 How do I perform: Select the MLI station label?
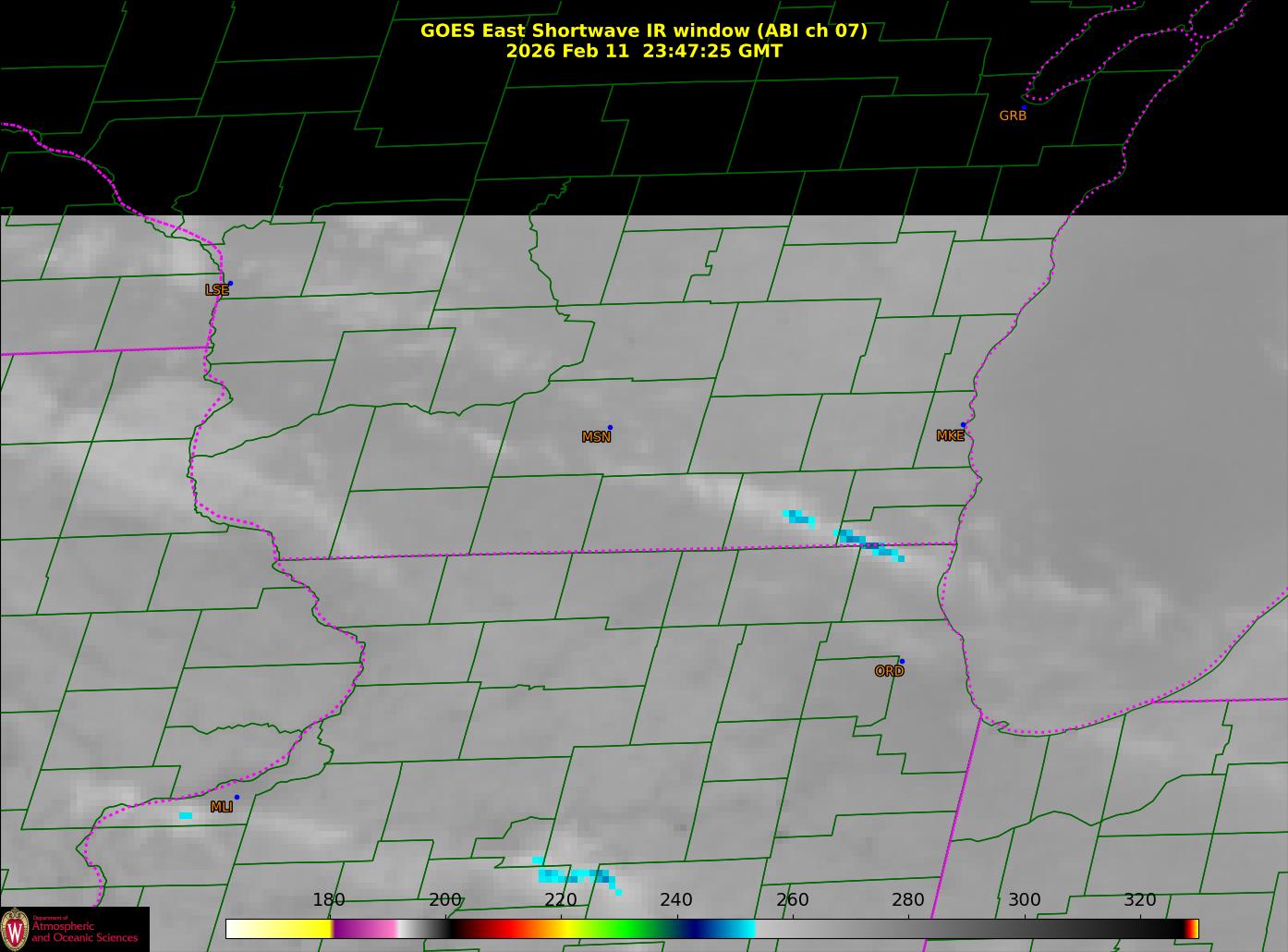click(221, 807)
